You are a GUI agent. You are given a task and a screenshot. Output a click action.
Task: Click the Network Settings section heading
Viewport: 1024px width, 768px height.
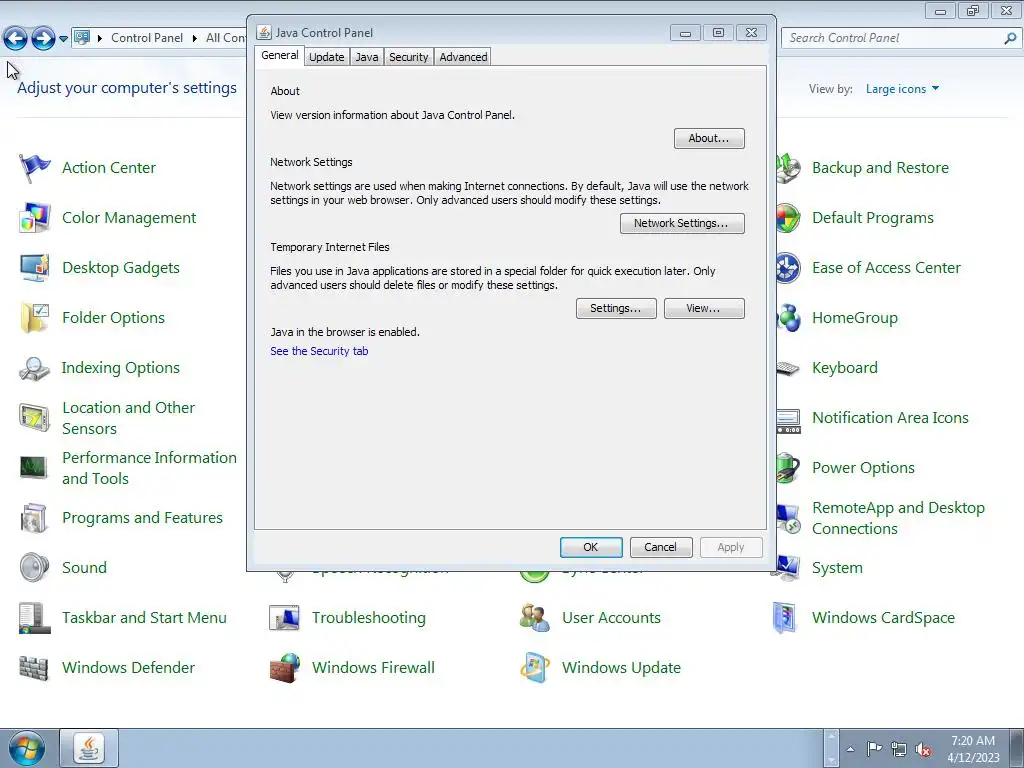pyautogui.click(x=311, y=162)
